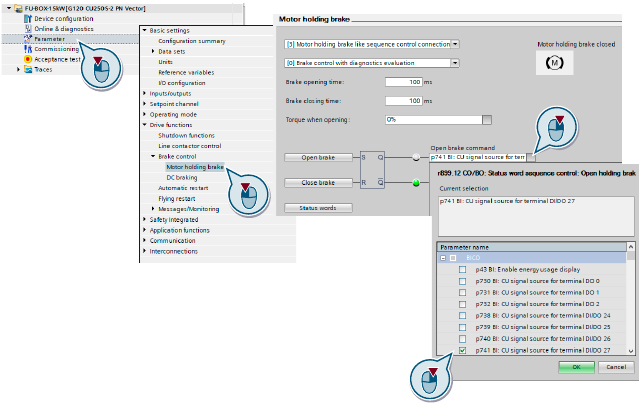Expand the Operating mode section

[144, 114]
